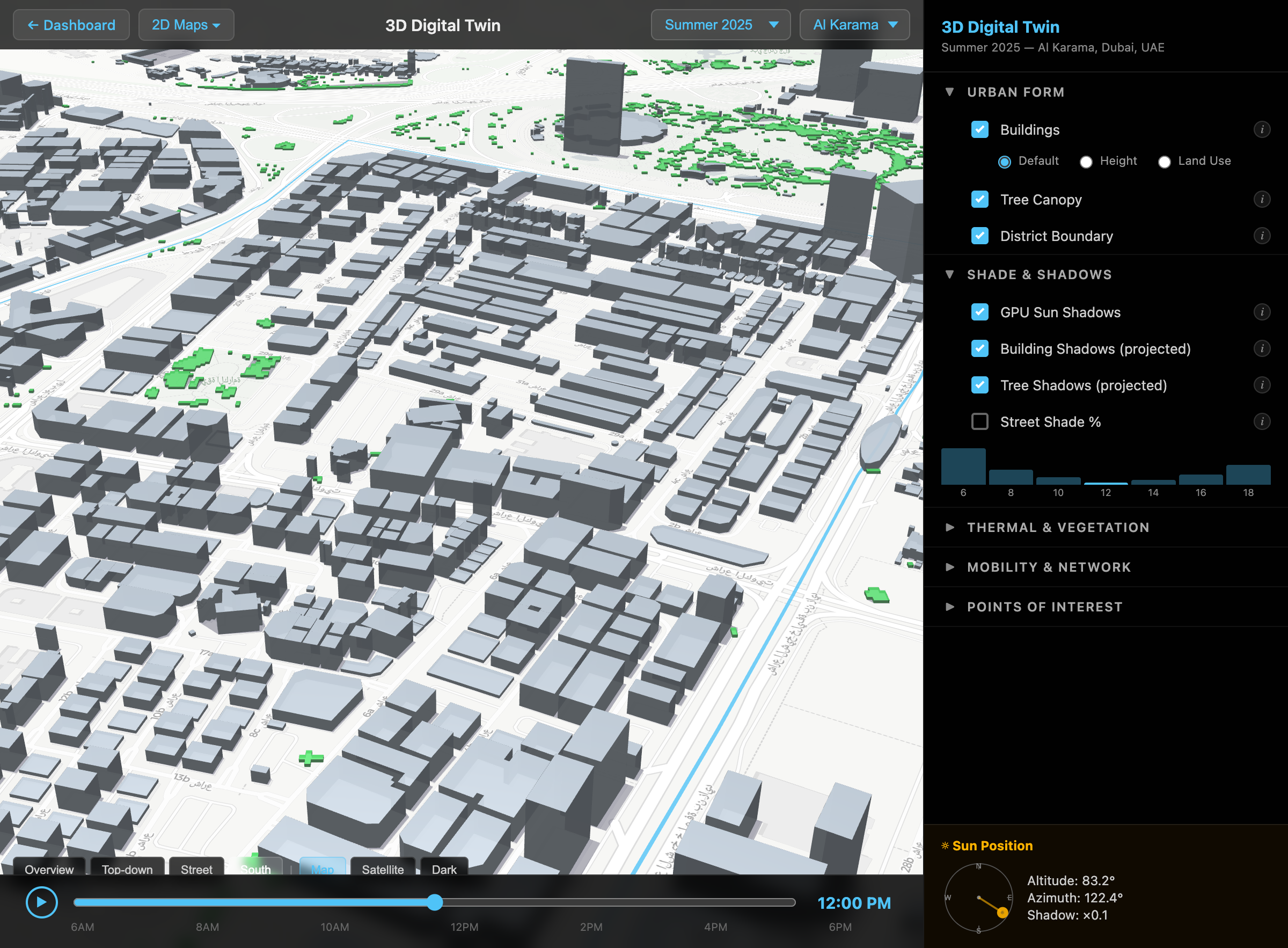Open info icon for District Boundary layer
The height and width of the screenshot is (948, 1288).
click(1262, 236)
